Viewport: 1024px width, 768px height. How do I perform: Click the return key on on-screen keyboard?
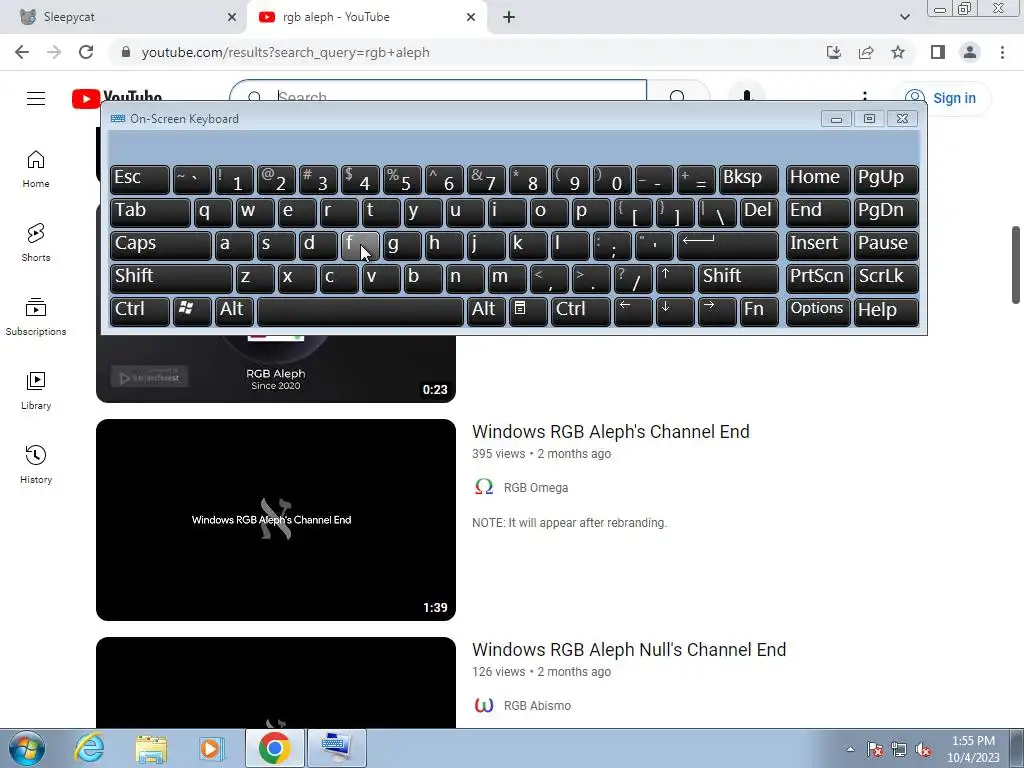coord(728,245)
